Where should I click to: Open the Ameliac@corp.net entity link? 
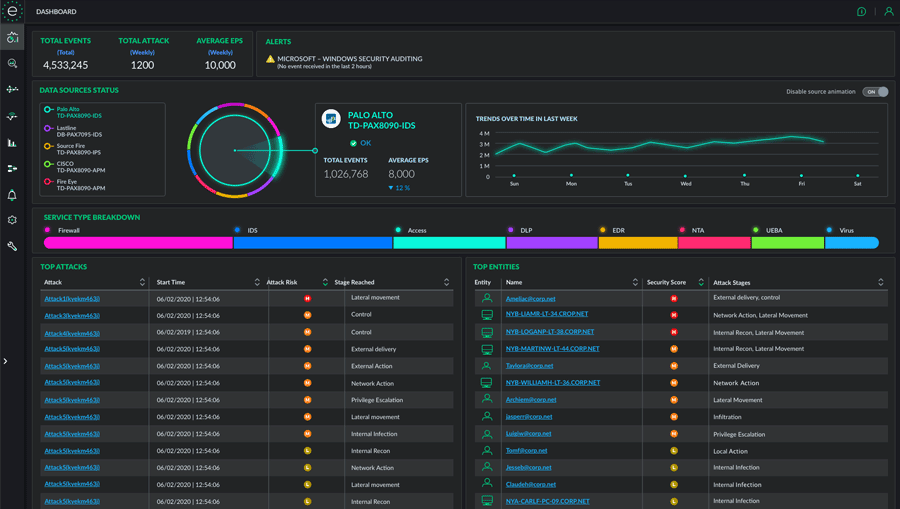tap(530, 298)
